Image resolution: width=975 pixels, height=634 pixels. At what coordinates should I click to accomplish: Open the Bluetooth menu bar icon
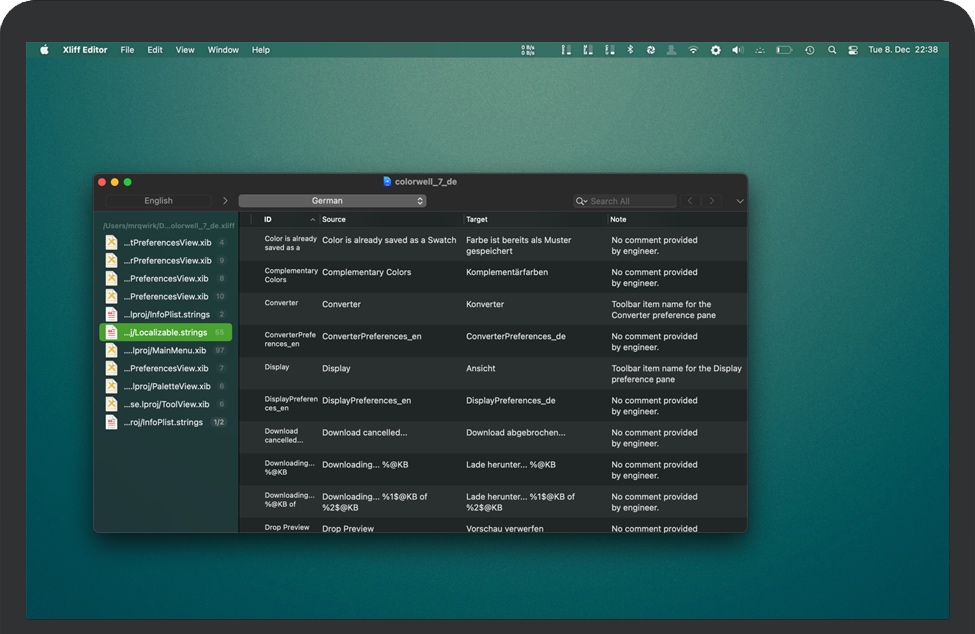click(630, 50)
